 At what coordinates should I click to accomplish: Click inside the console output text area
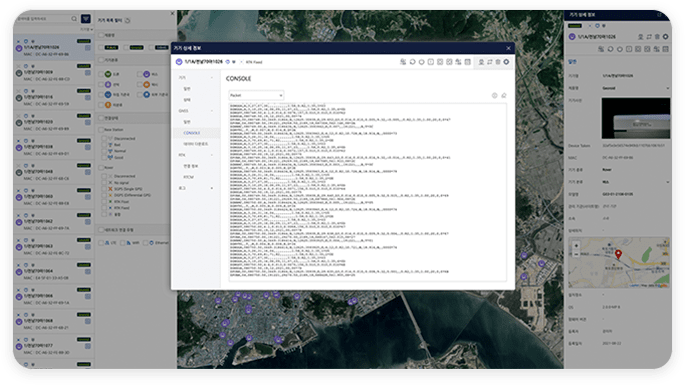tap(367, 192)
